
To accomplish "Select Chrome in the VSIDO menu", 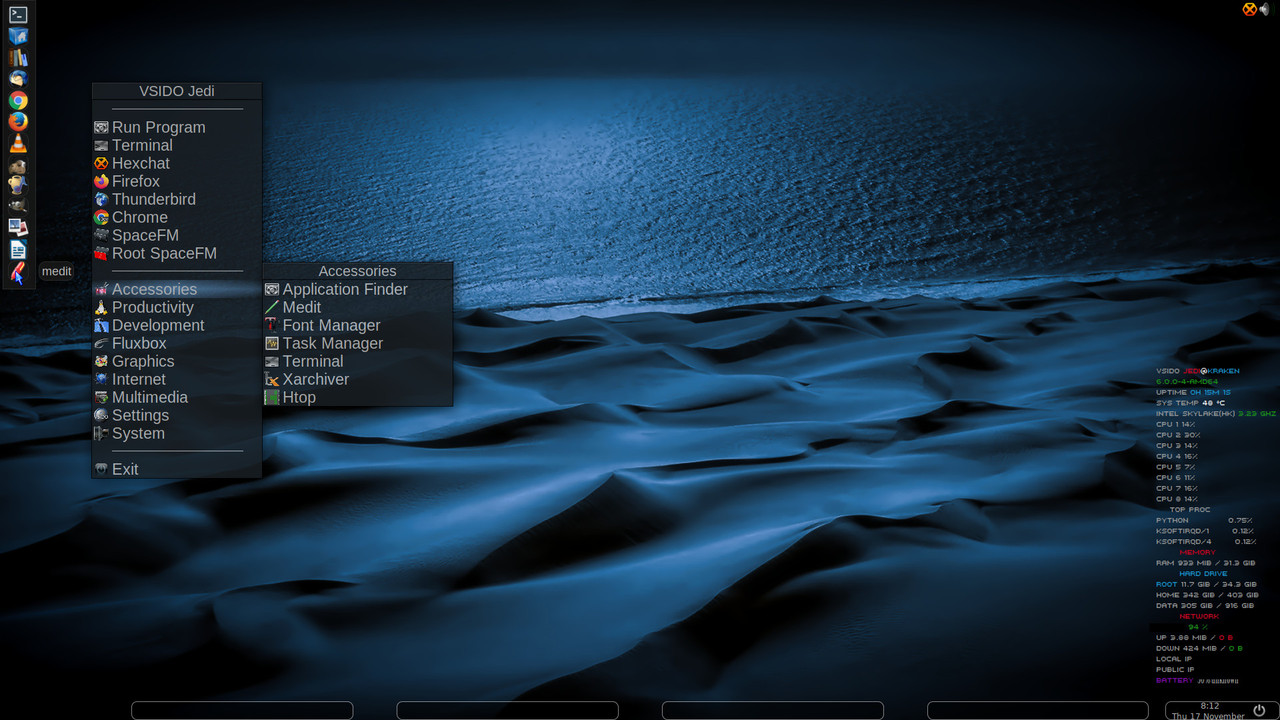I will 177,217.
